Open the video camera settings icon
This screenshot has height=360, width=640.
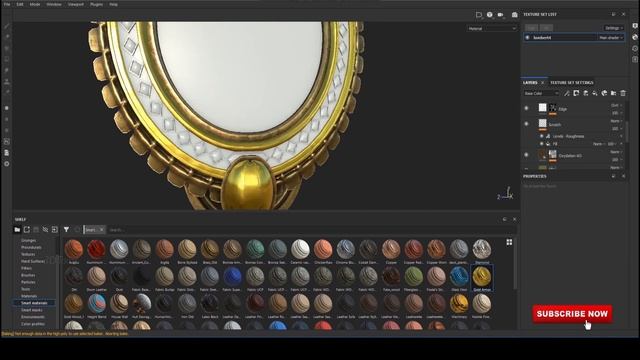(x=500, y=15)
